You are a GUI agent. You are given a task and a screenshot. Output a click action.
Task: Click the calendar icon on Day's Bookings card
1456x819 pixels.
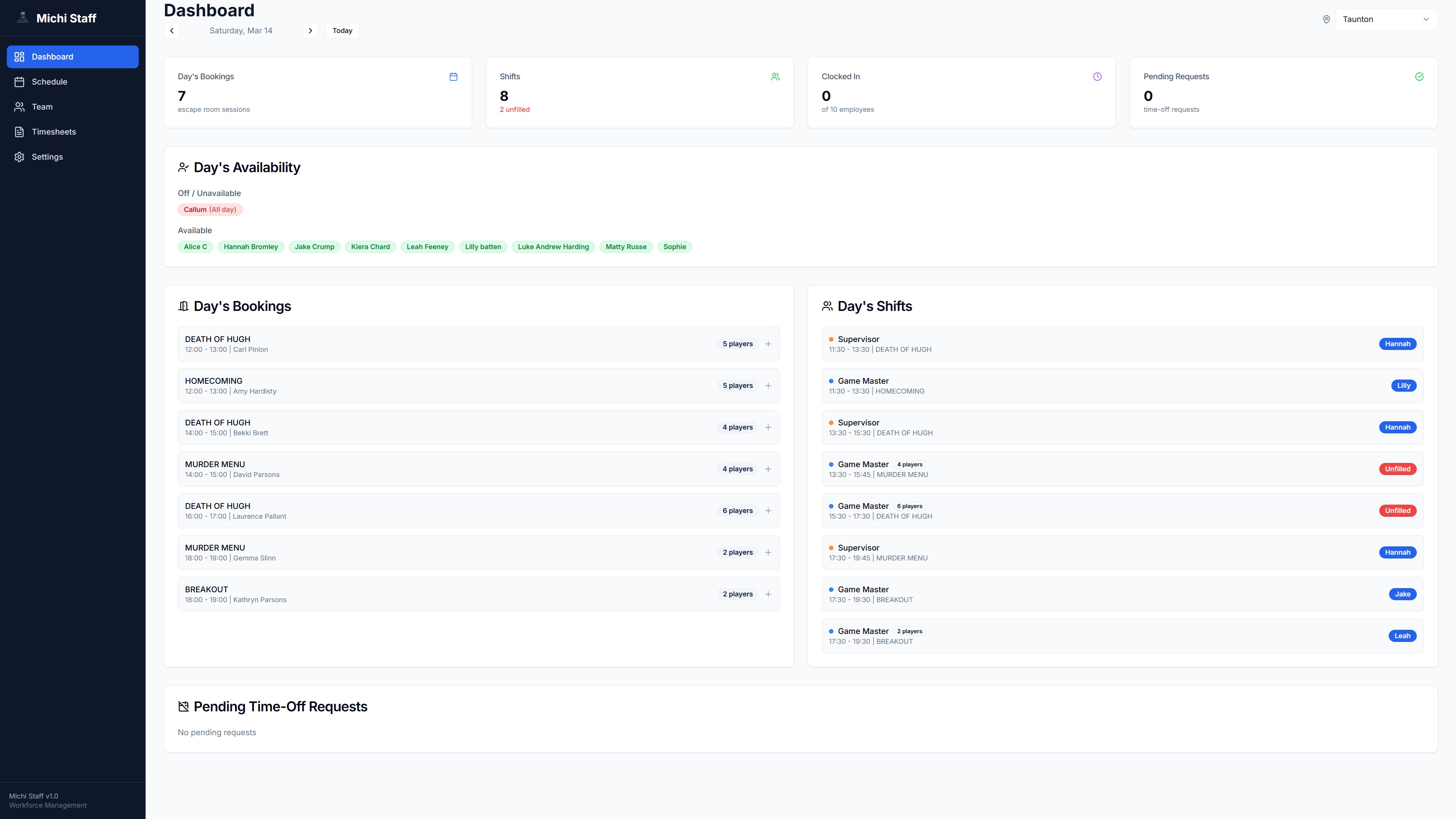[x=453, y=76]
